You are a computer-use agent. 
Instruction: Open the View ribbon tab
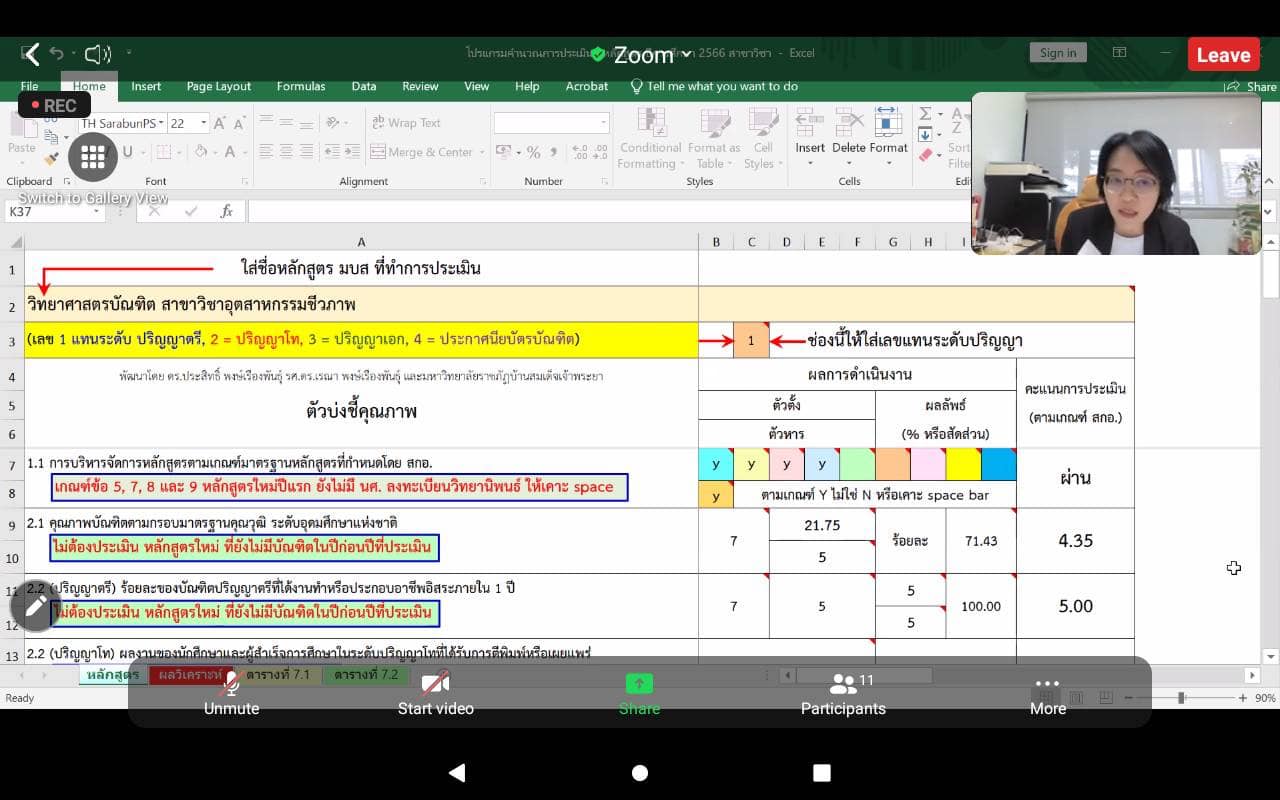click(477, 86)
